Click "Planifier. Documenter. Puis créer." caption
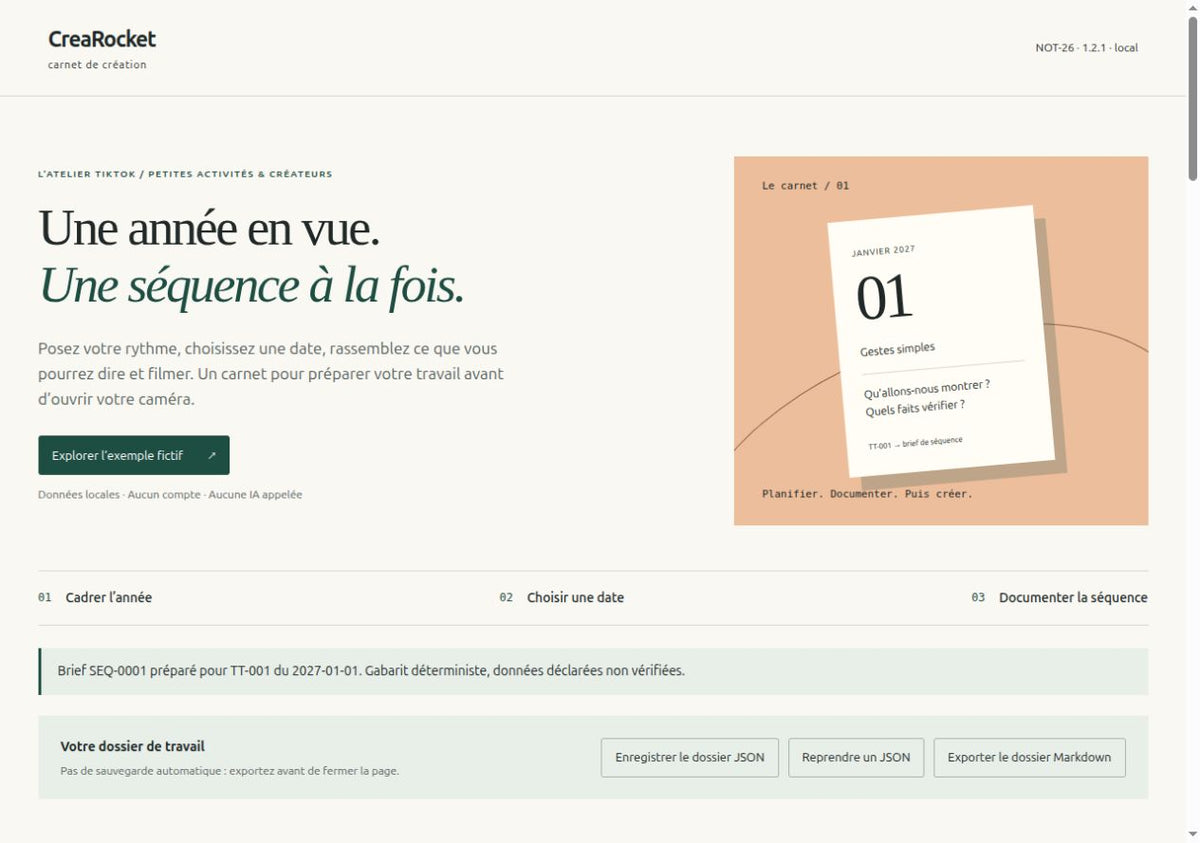Screen dimensions: 1200x843 [x=867, y=494]
